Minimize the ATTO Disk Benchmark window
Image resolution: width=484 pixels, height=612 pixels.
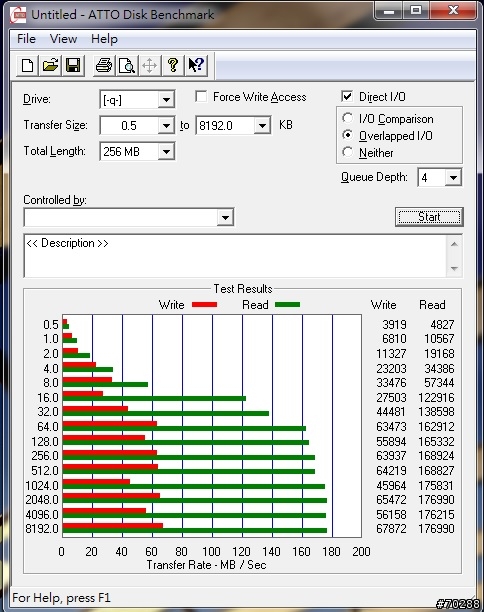pos(388,11)
